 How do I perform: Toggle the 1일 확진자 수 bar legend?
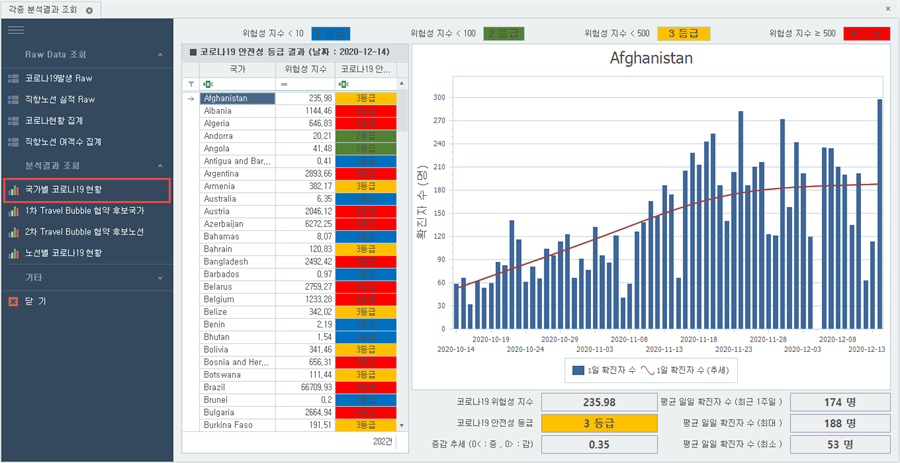tap(604, 371)
